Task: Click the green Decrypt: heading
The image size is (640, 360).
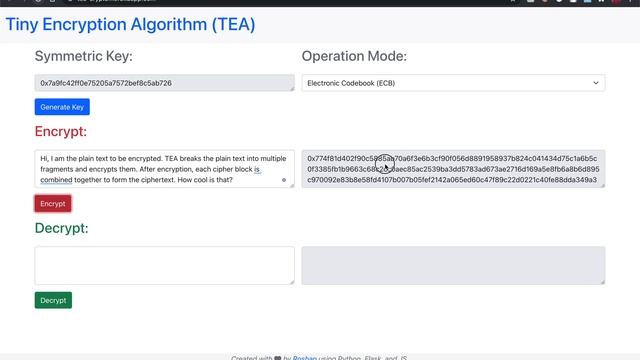Action: [62, 228]
